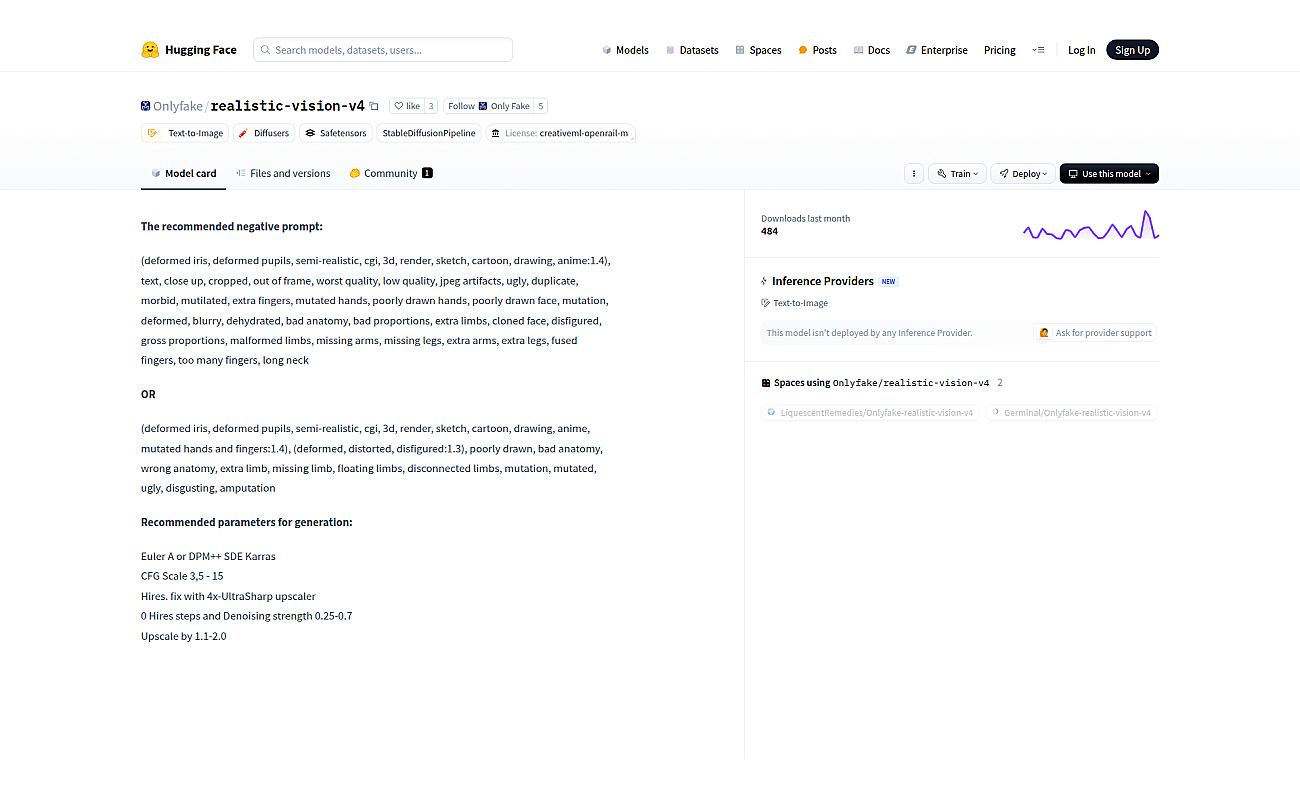The image size is (1300, 788).
Task: Click the 'CFG Scale 3,5 - 15' line
Action: [182, 576]
